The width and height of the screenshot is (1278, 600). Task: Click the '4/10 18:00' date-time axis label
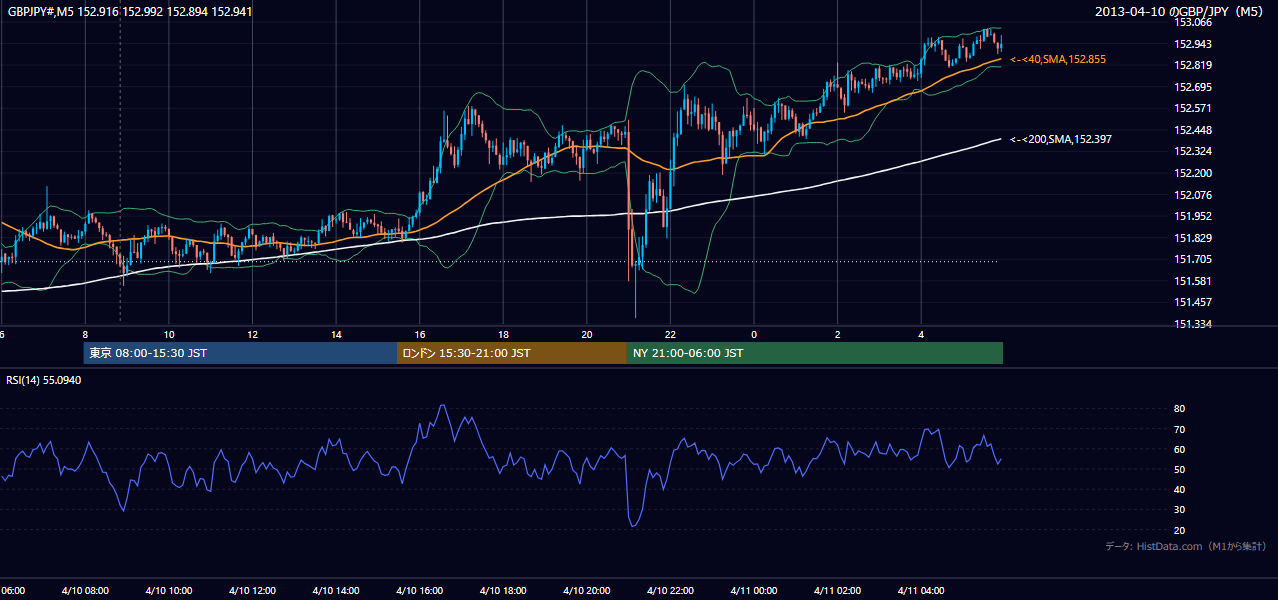tap(504, 591)
